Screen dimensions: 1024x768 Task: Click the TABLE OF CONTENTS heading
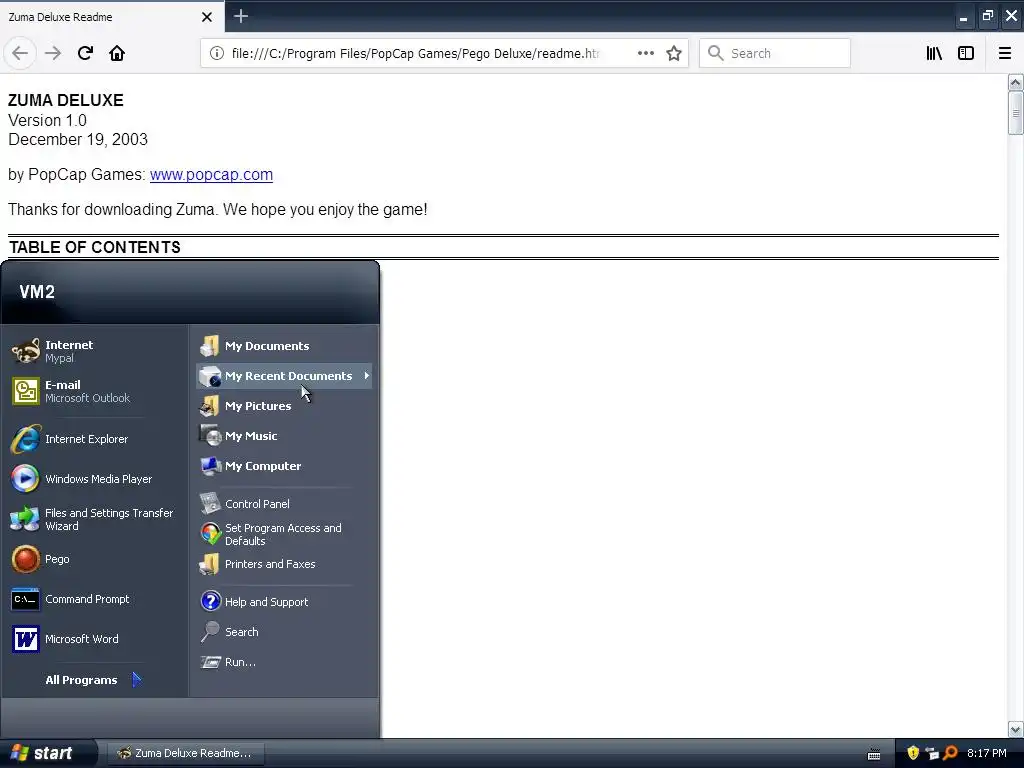pos(95,247)
